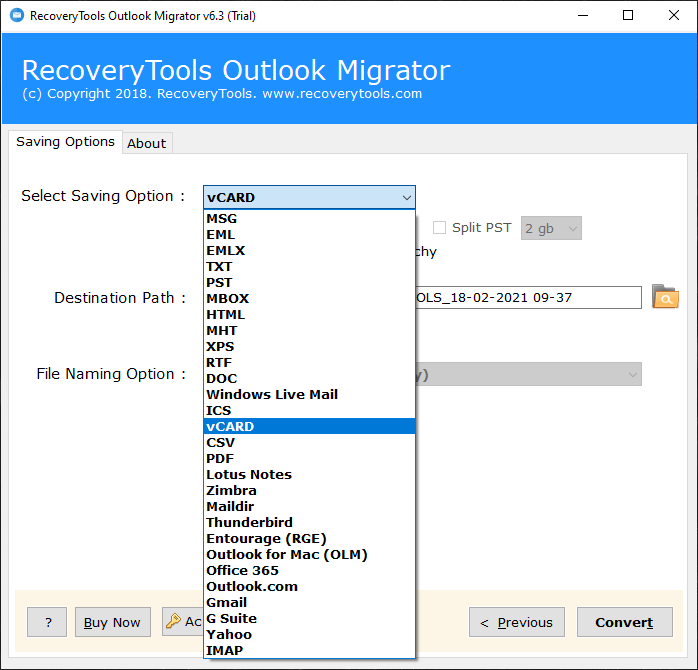The image size is (698, 670).
Task: Select the Saving Options tab
Action: pos(65,142)
